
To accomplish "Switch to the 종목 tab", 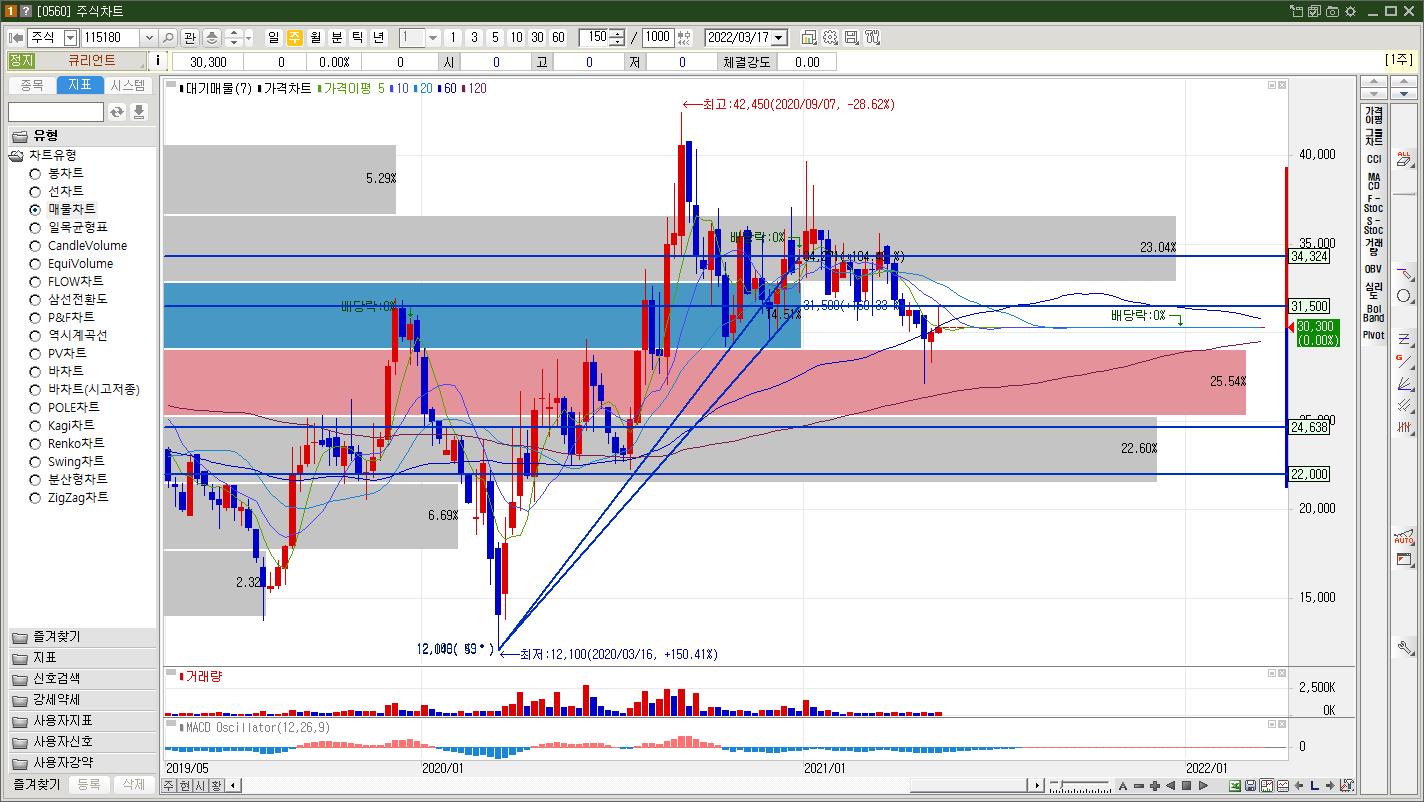I will tap(32, 86).
